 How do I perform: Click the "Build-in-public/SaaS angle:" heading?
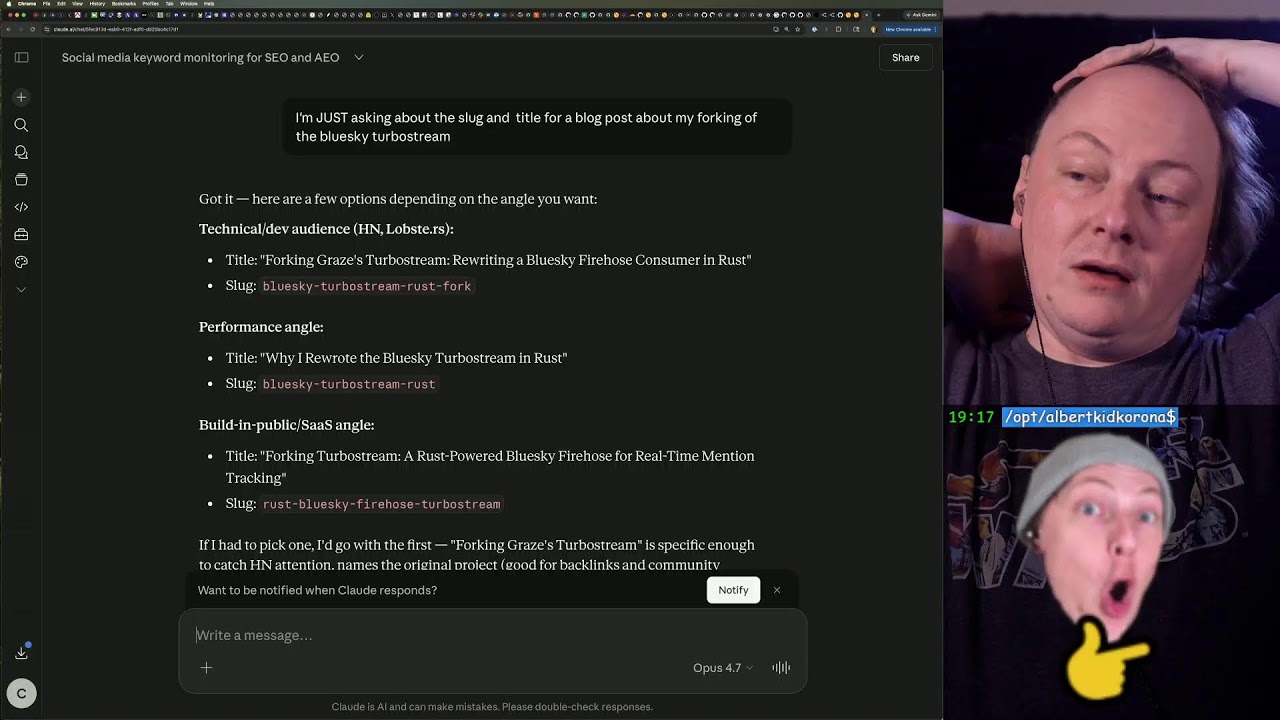click(286, 425)
